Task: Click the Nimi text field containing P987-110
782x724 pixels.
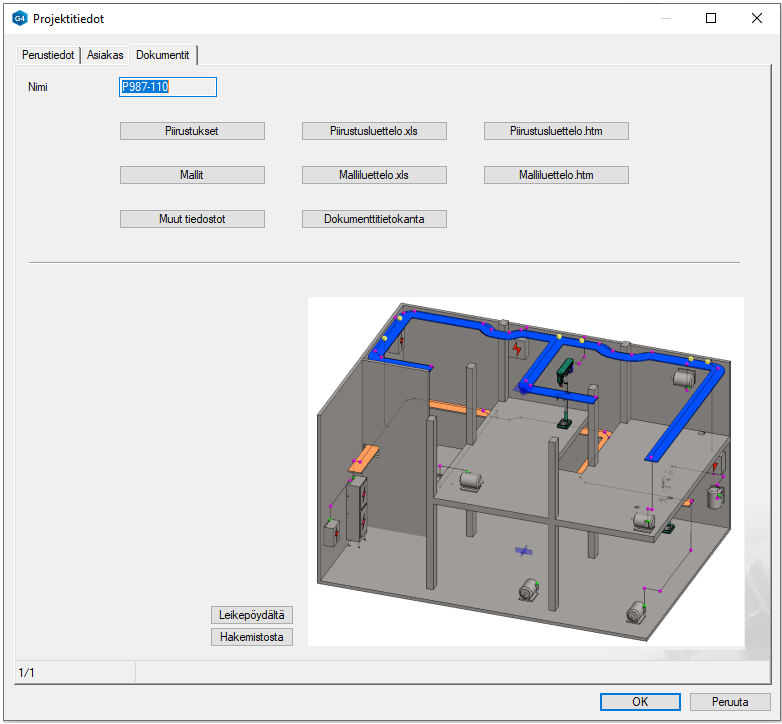Action: (x=167, y=87)
